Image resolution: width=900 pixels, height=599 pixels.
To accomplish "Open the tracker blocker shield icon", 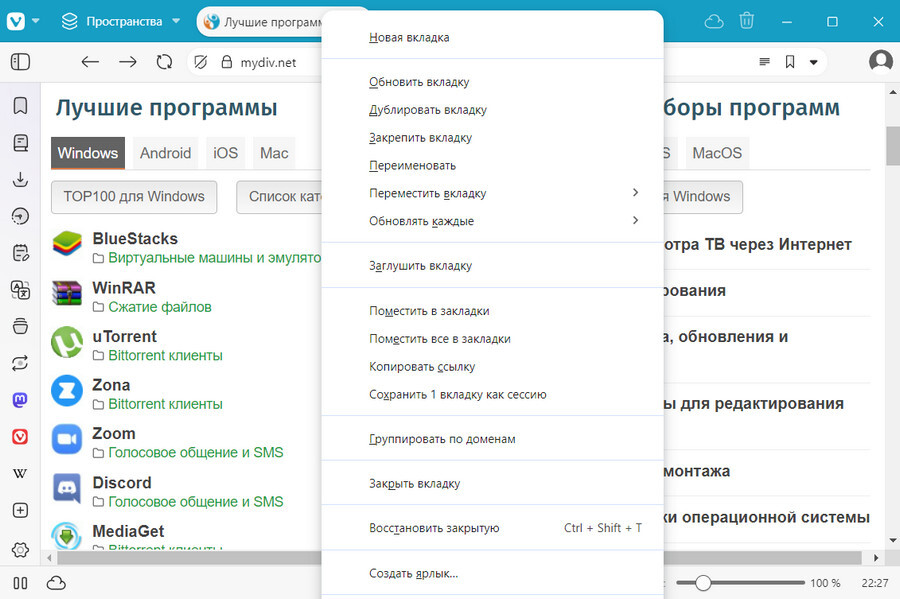I will coord(200,62).
